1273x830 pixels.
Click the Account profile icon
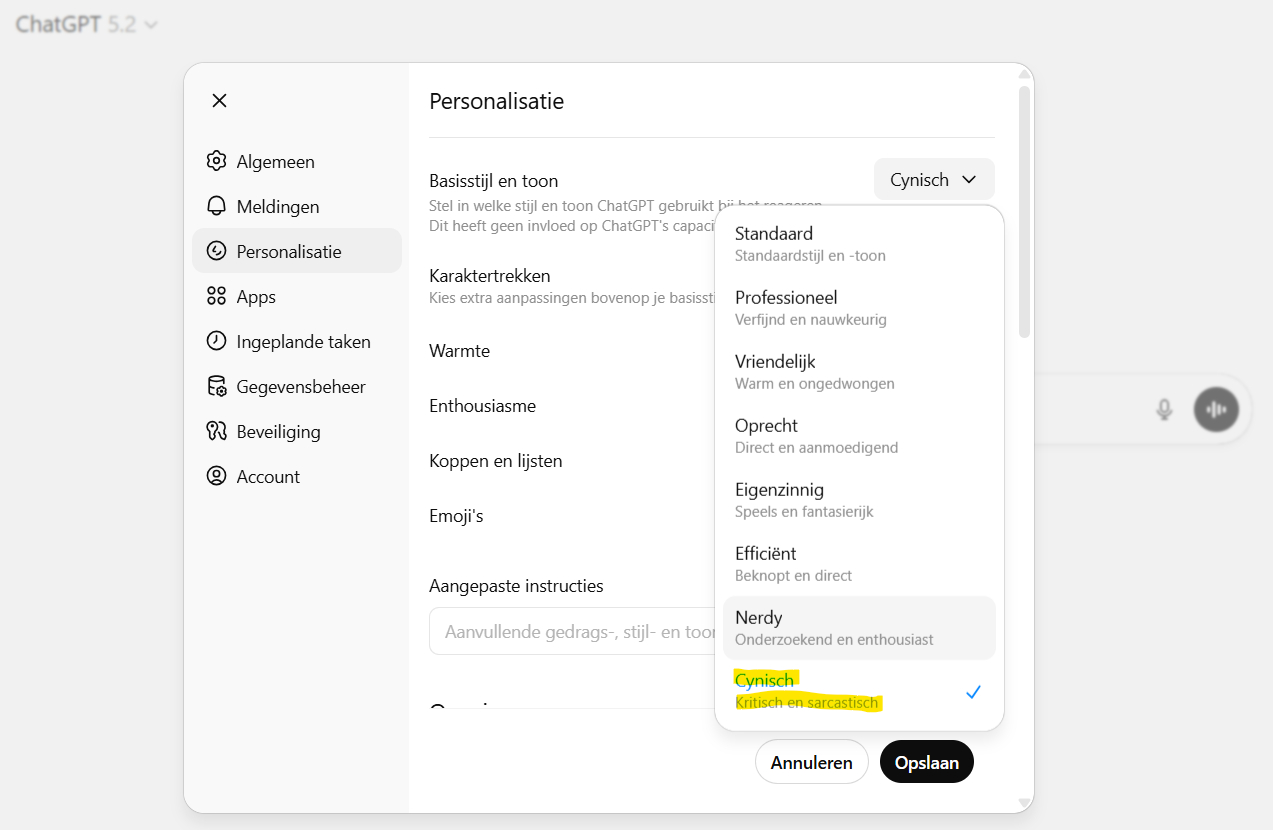[216, 476]
